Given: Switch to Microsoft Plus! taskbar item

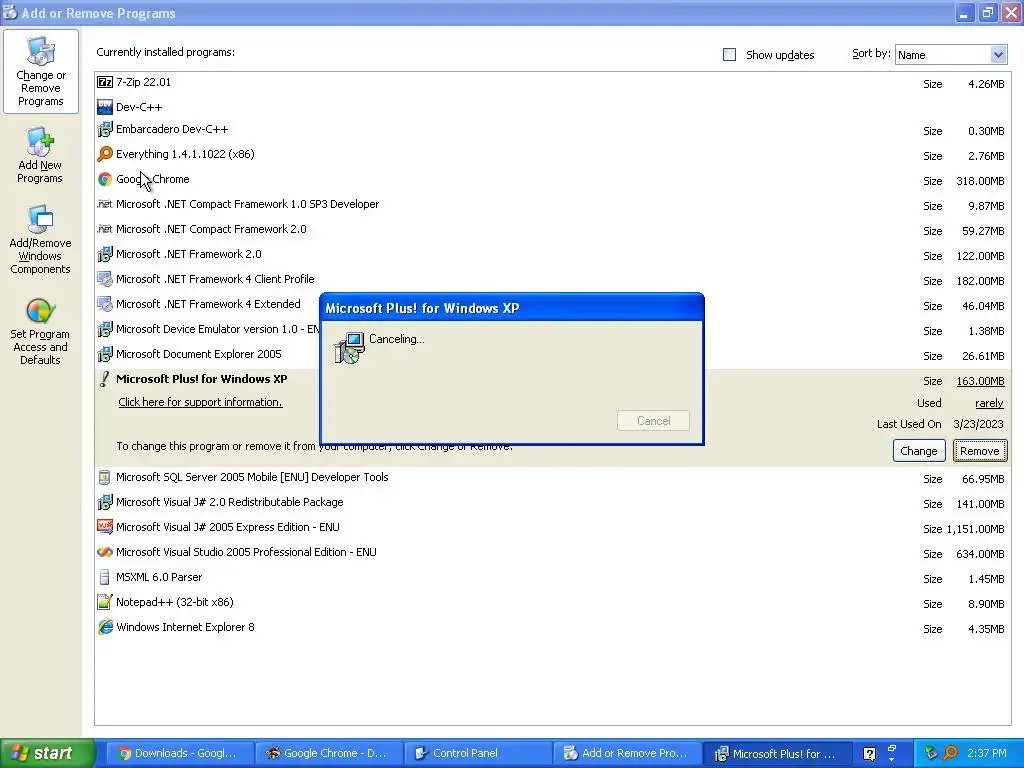Looking at the screenshot, I should 775,753.
